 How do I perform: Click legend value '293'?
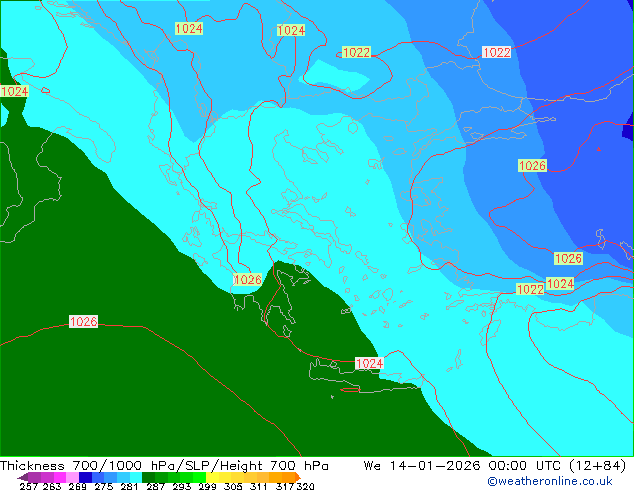181,486
